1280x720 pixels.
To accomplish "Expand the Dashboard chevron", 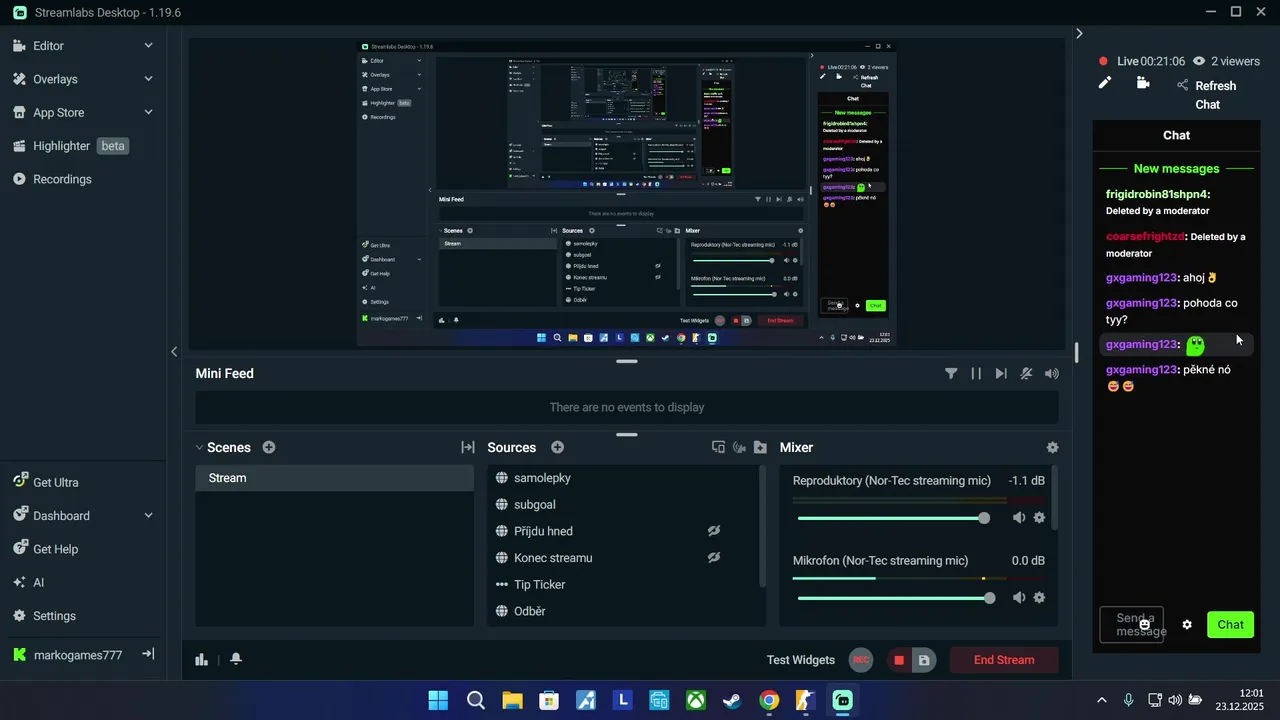I will pos(148,516).
